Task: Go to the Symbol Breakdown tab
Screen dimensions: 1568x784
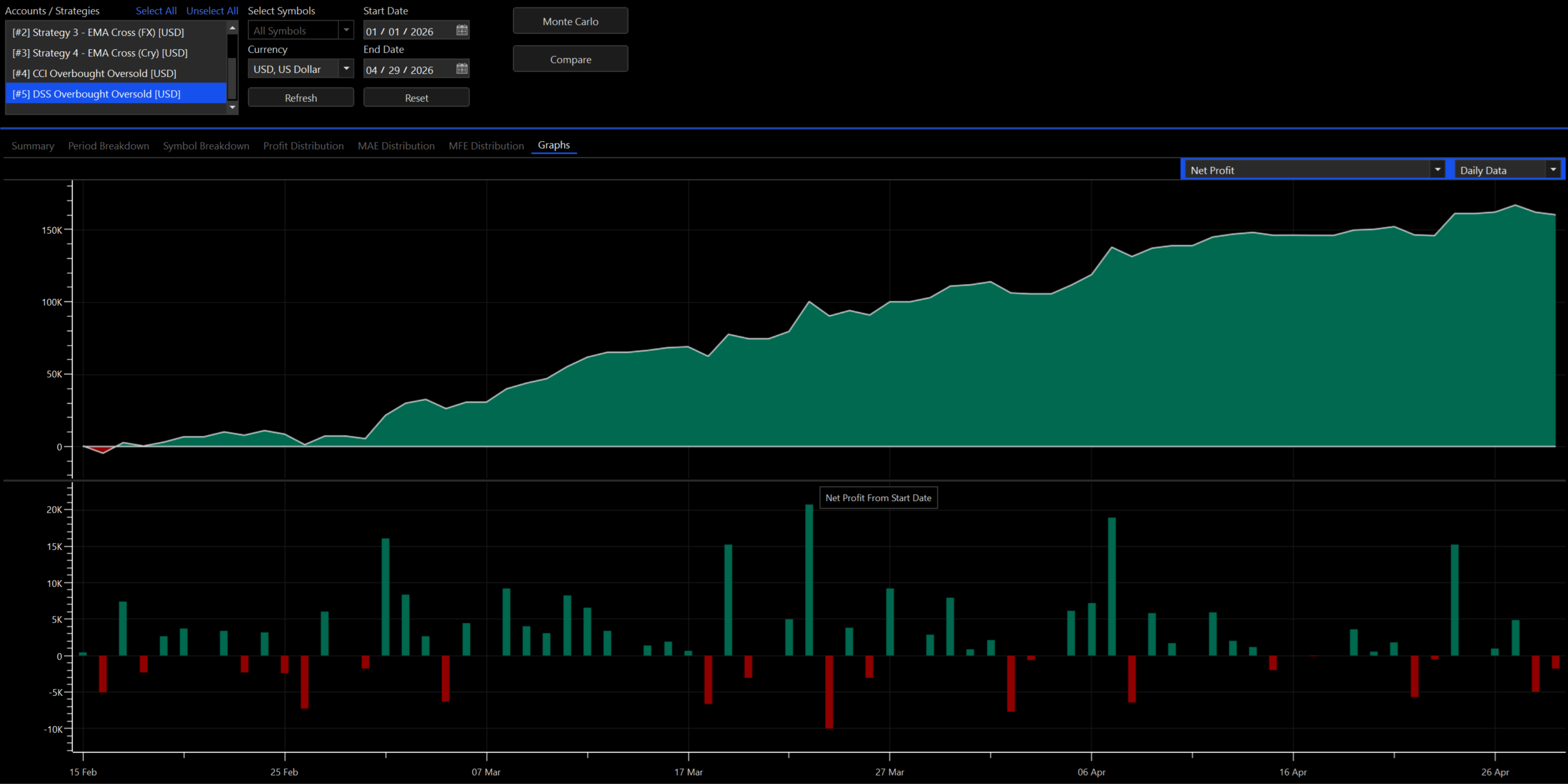Action: (206, 146)
